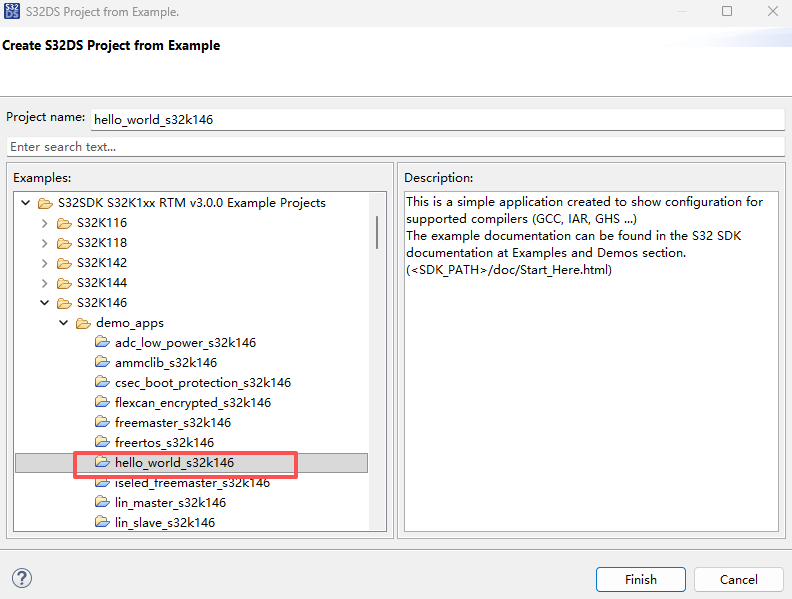Click the hello_world_s32k146 folder icon

pyautogui.click(x=103, y=462)
